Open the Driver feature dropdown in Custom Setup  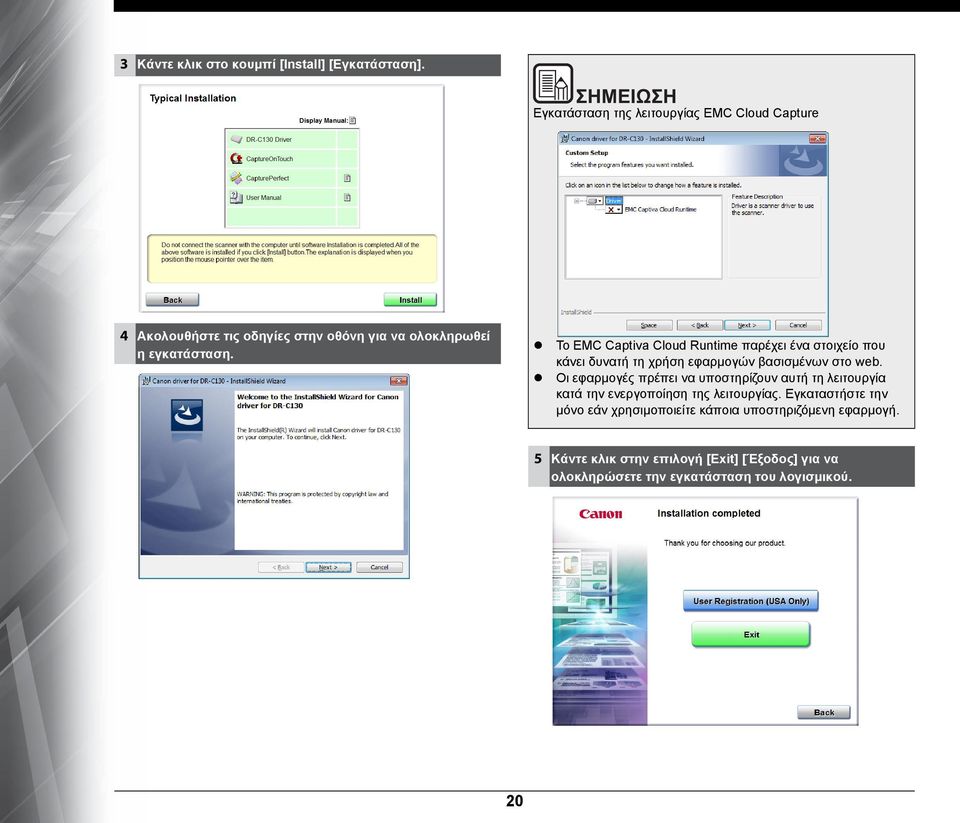point(595,201)
